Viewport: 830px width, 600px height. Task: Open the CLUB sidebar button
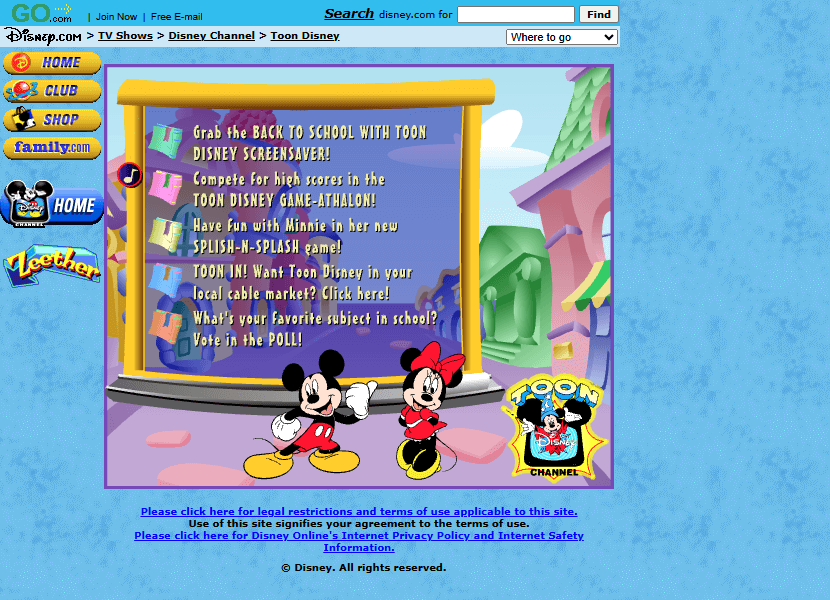click(52, 91)
